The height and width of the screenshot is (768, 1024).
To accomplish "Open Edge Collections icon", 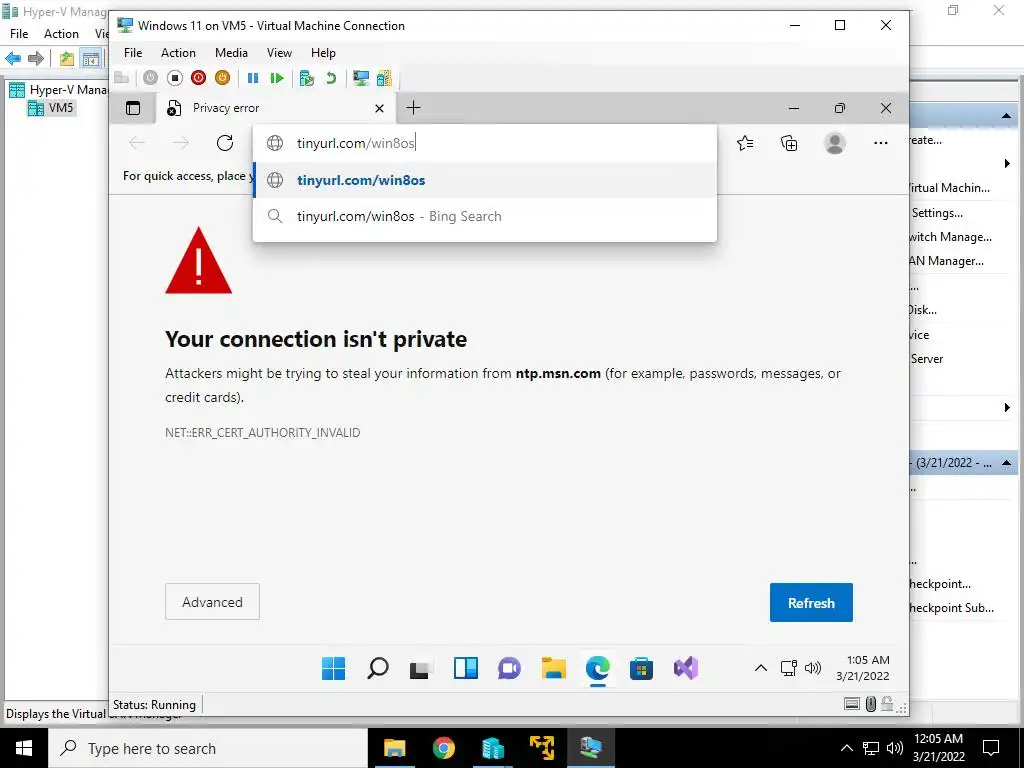I will click(790, 143).
